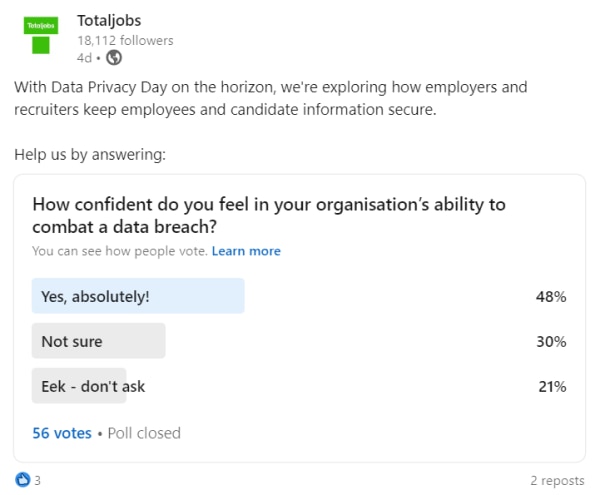600x495 pixels.
Task: Click the globe public visibility icon
Action: point(114,58)
